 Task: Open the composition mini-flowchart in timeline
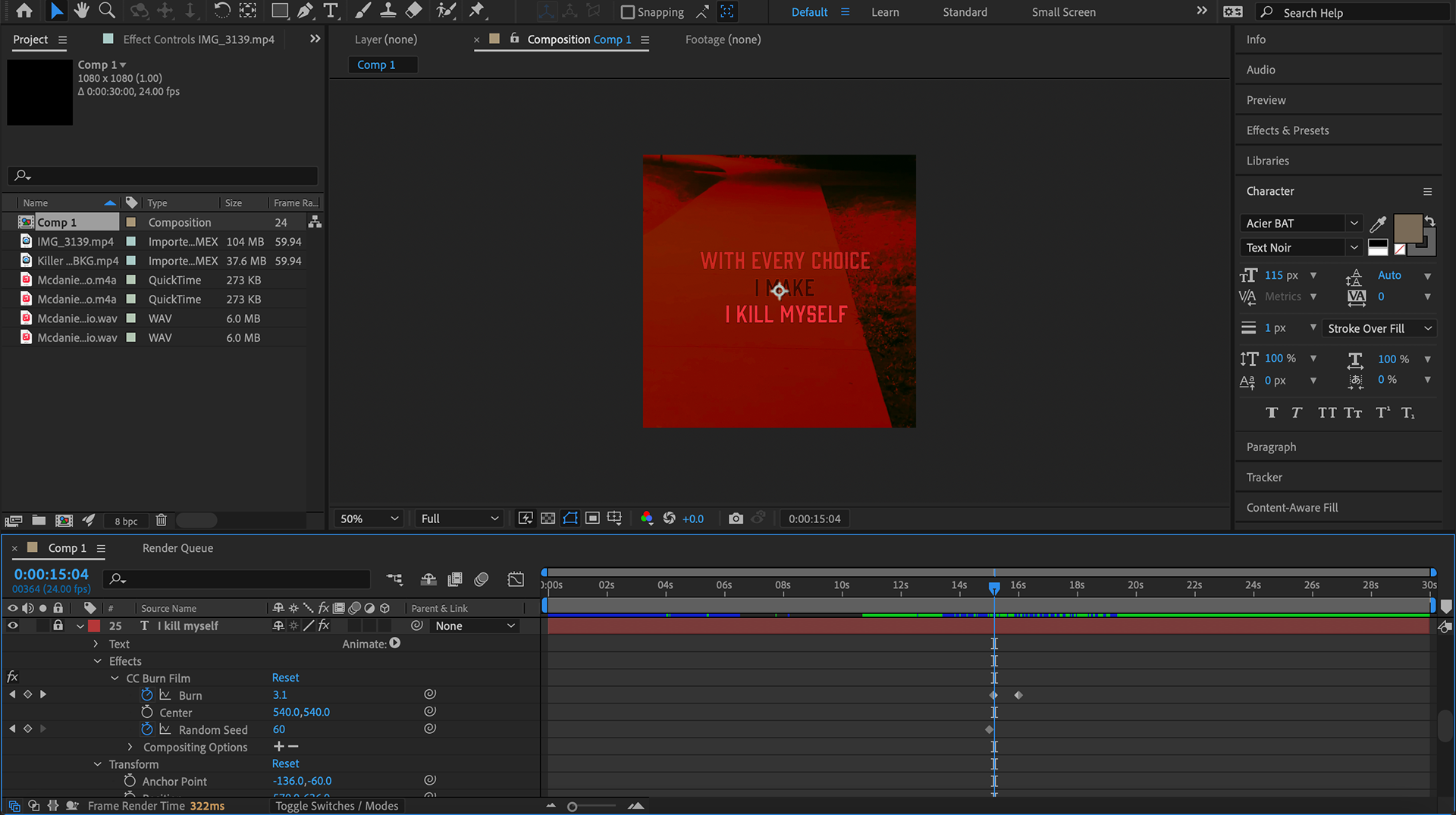tap(394, 579)
